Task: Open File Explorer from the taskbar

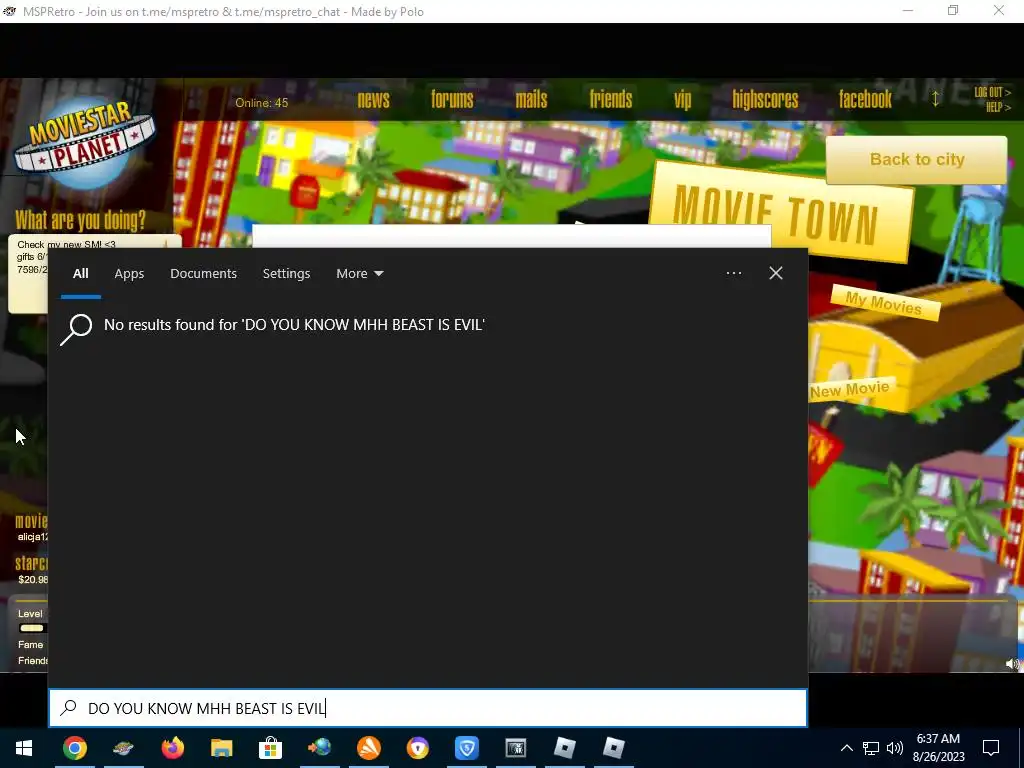Action: [221, 748]
